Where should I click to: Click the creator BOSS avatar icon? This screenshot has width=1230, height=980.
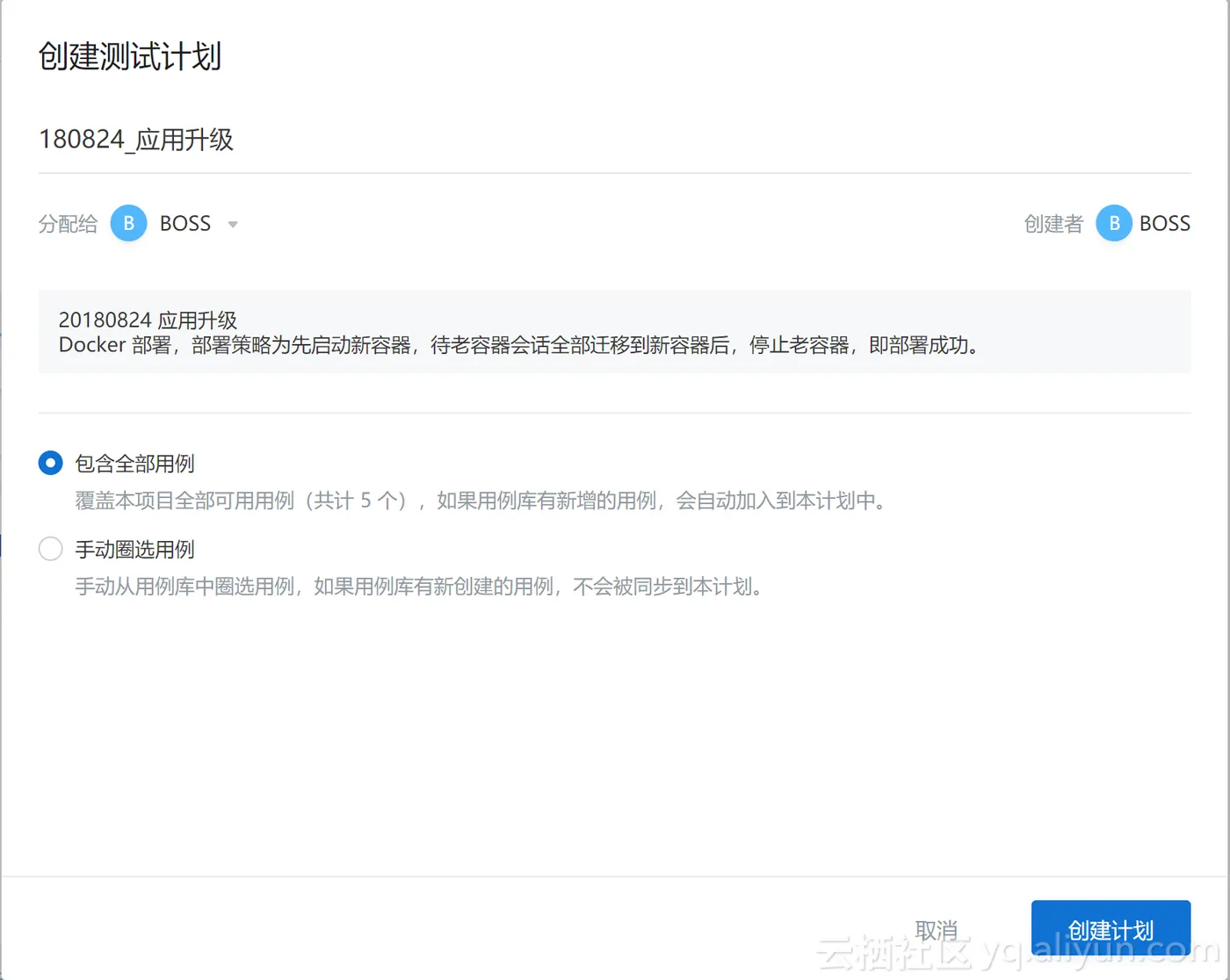pyautogui.click(x=1114, y=223)
